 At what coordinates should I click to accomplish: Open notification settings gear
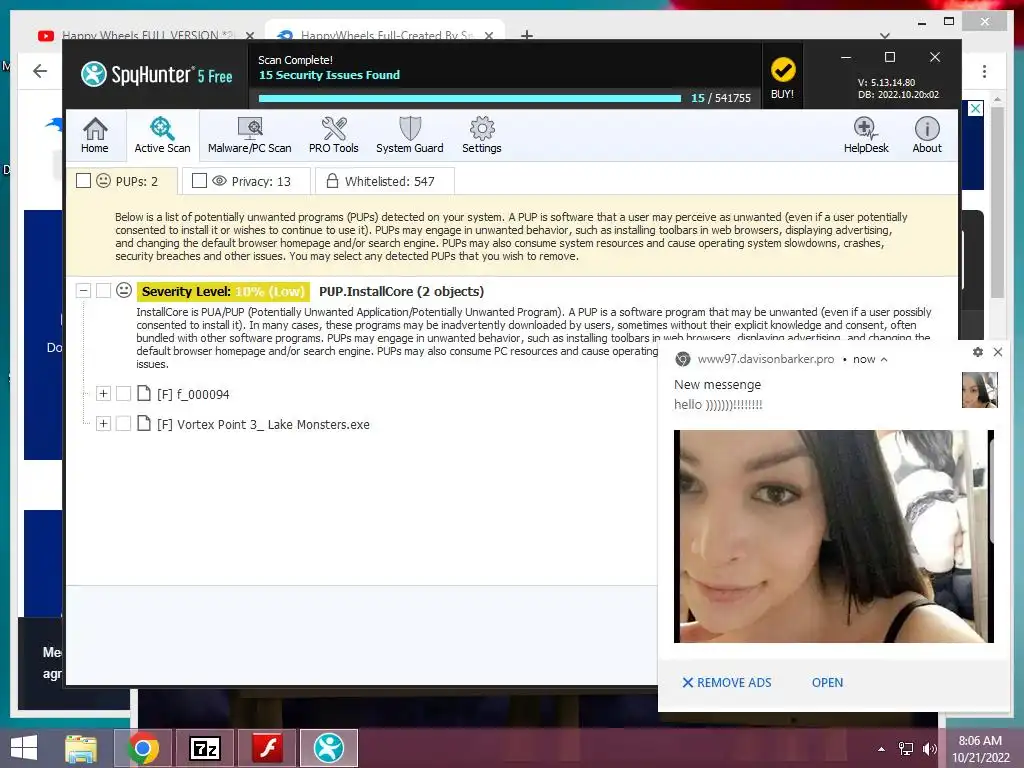pyautogui.click(x=978, y=352)
